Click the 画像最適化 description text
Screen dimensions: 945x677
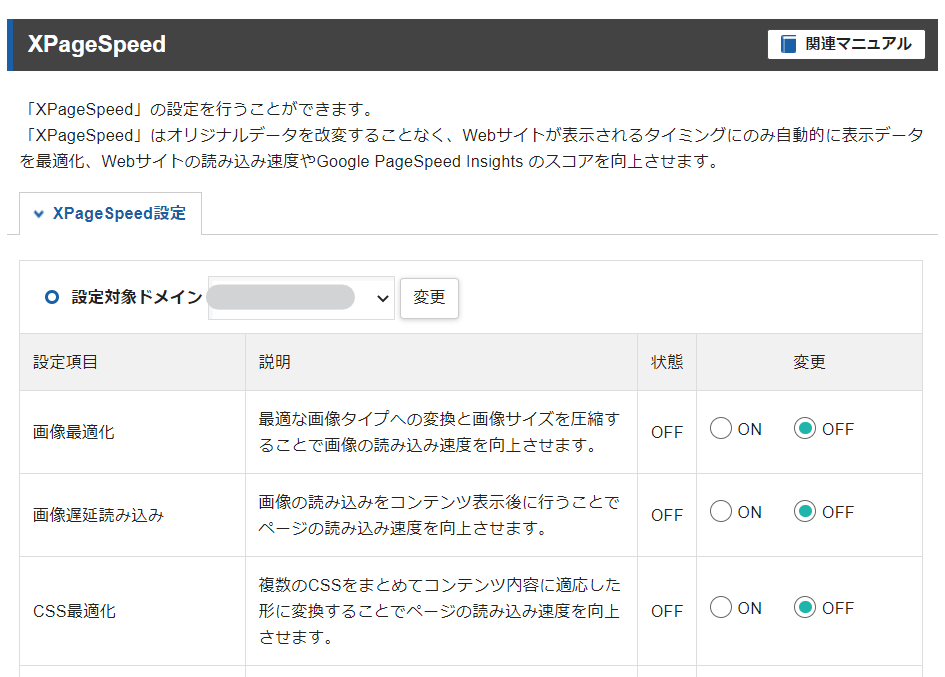(x=439, y=432)
